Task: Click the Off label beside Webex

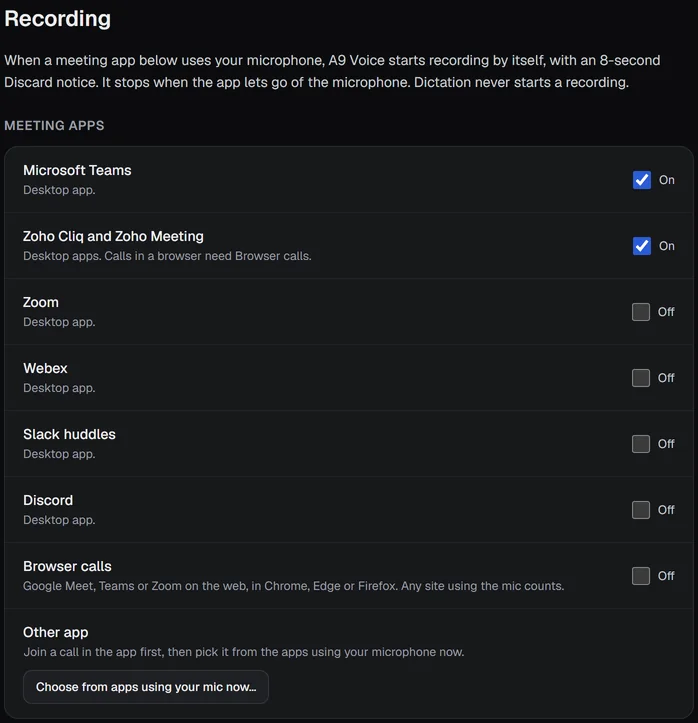Action: tap(666, 378)
